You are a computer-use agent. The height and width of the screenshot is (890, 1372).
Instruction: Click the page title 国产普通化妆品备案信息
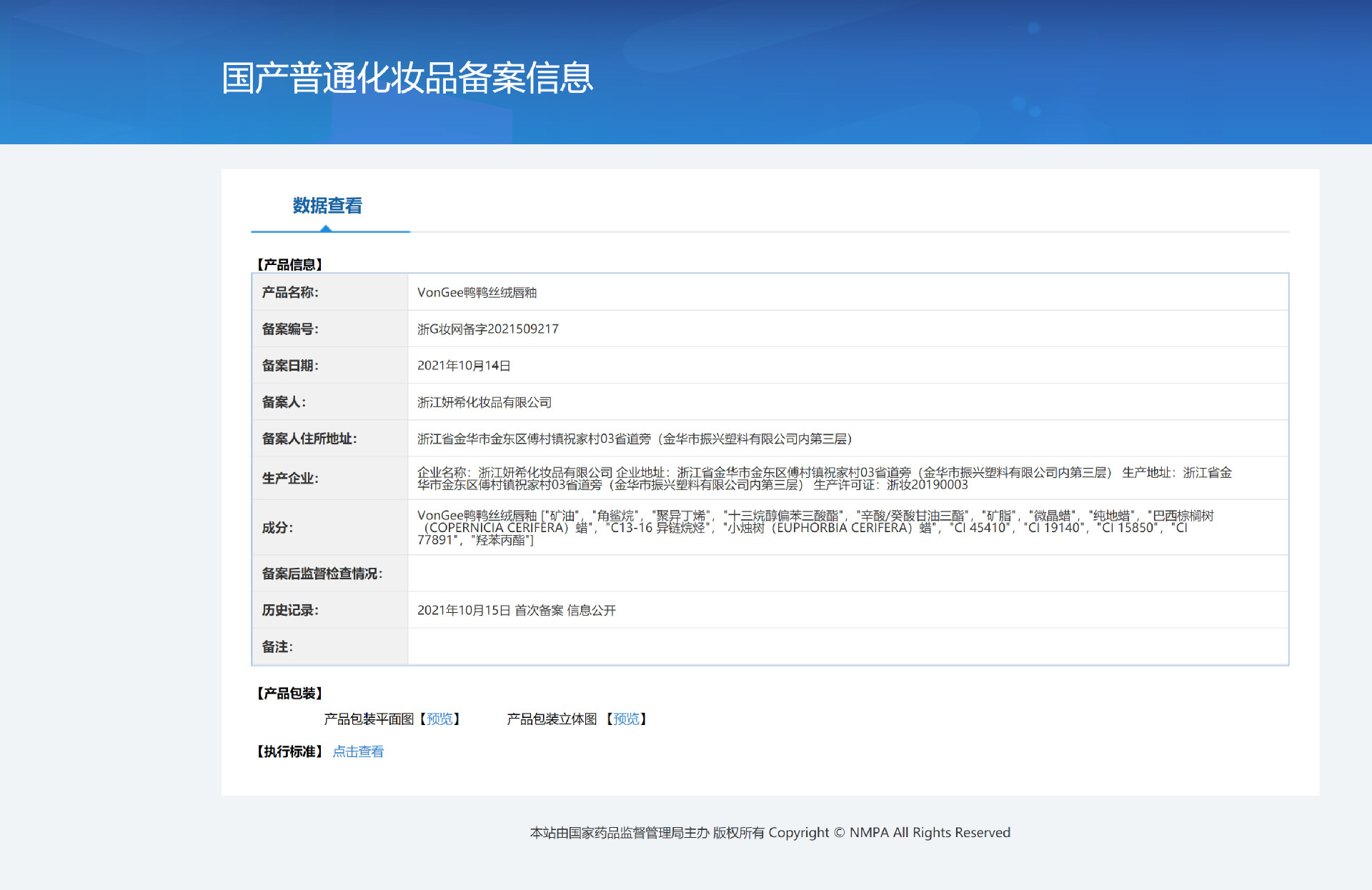(x=407, y=78)
